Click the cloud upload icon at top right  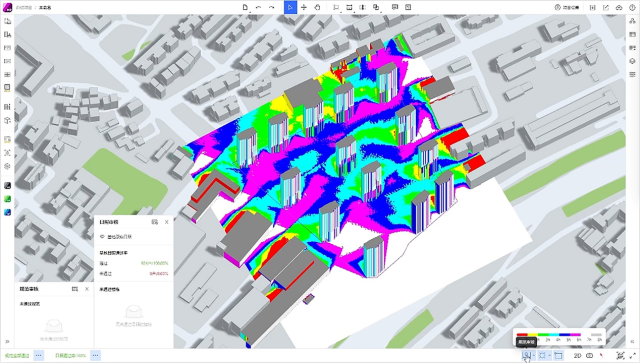click(619, 7)
